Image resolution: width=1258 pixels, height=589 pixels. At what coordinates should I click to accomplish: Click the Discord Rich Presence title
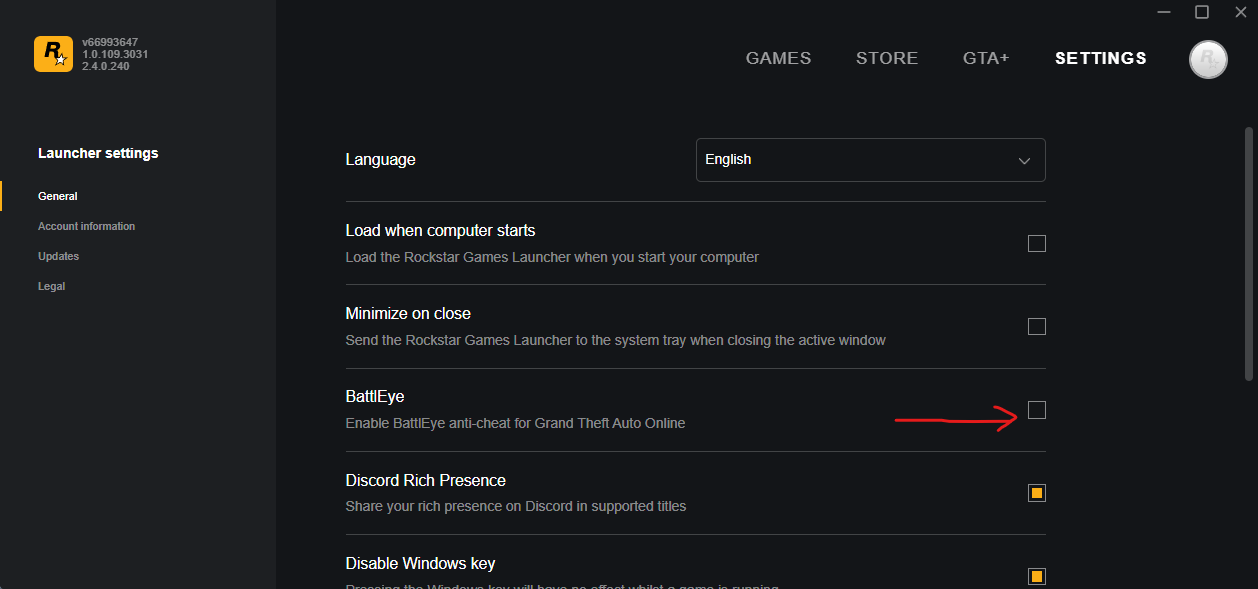coord(426,480)
